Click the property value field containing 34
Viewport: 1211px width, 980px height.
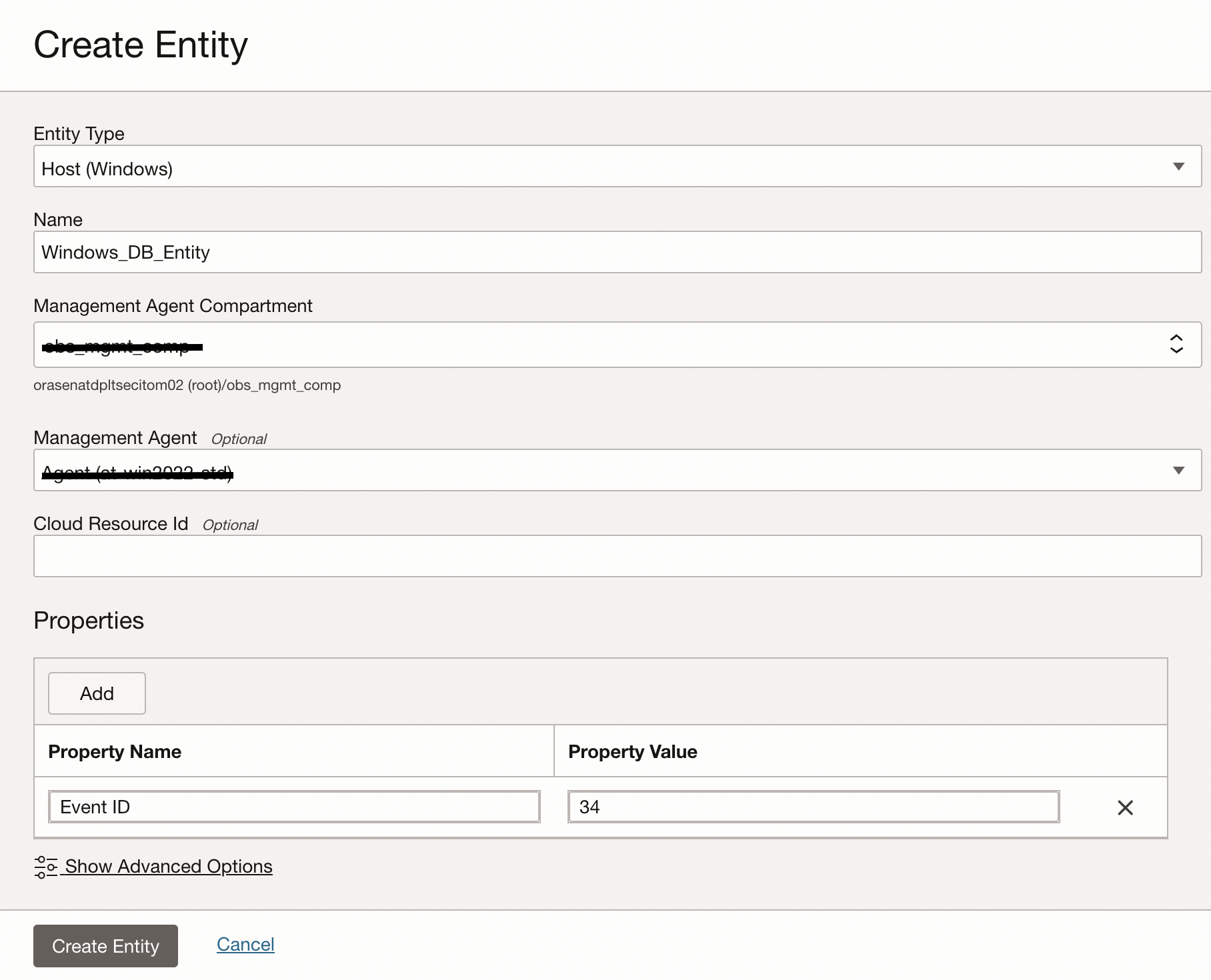(x=813, y=807)
